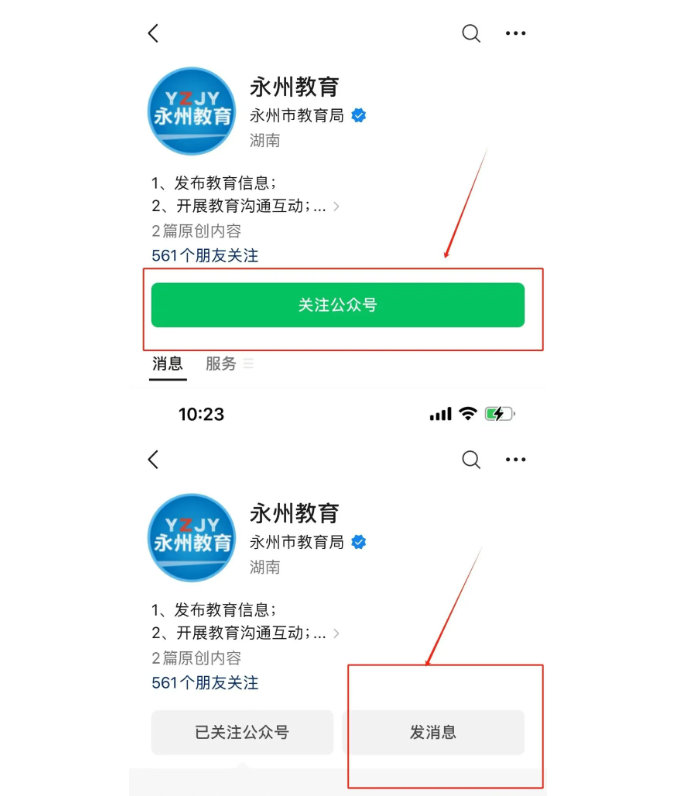Viewport: 679px width, 796px height.
Task: Tap the back arrow in the lower profile screen
Action: coord(153,459)
